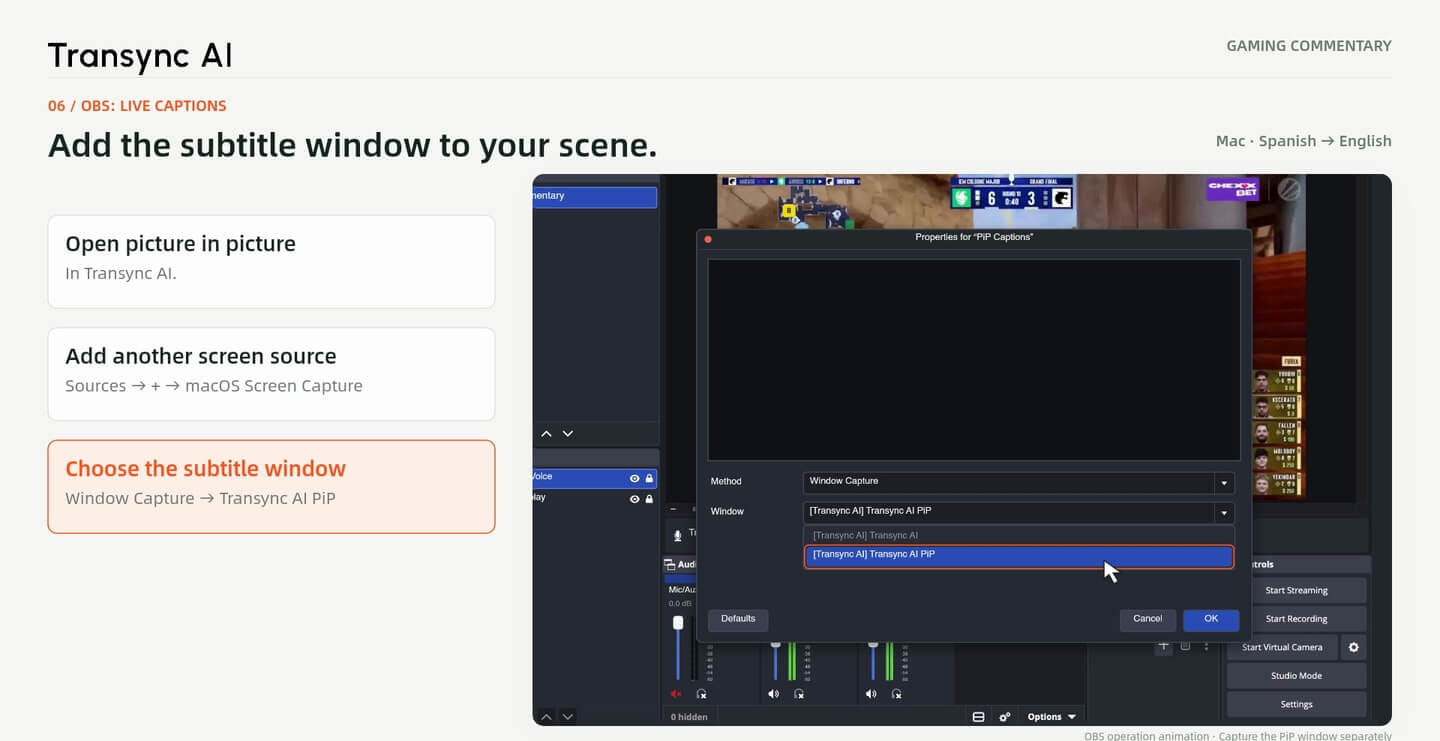Click the trash icon below the dialog

click(x=1185, y=646)
